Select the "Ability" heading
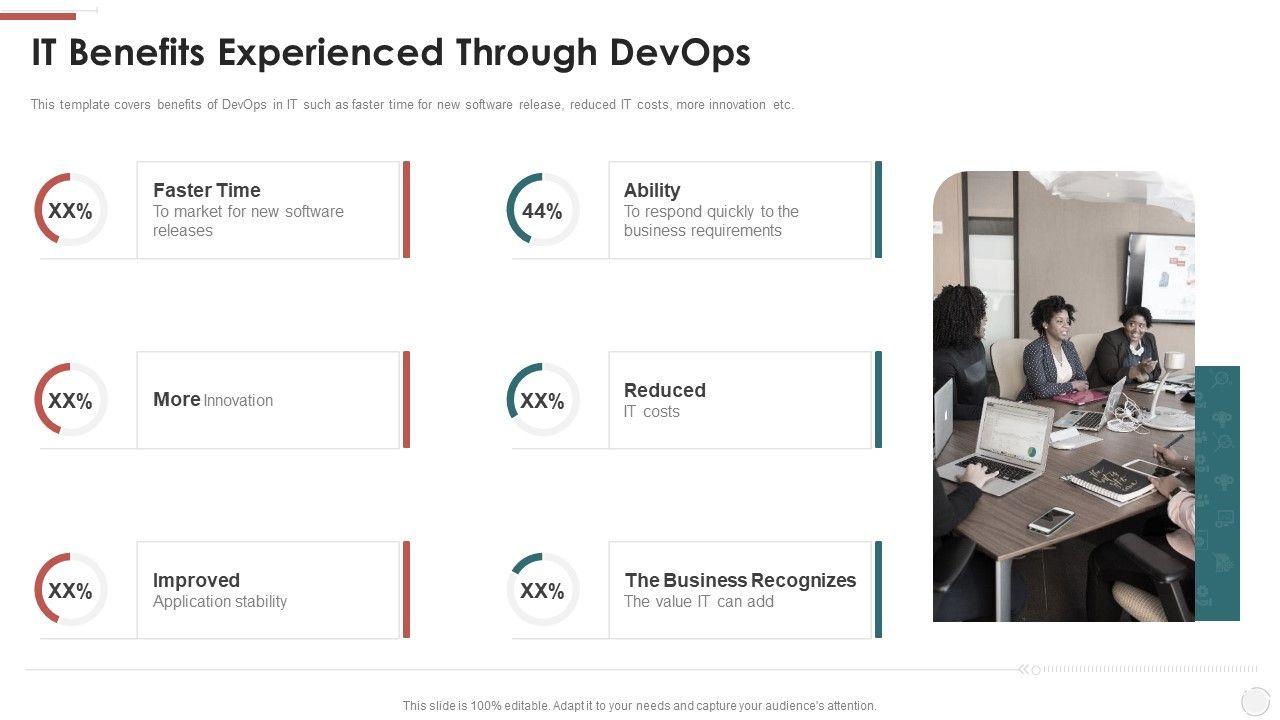The height and width of the screenshot is (720, 1280). (x=652, y=190)
